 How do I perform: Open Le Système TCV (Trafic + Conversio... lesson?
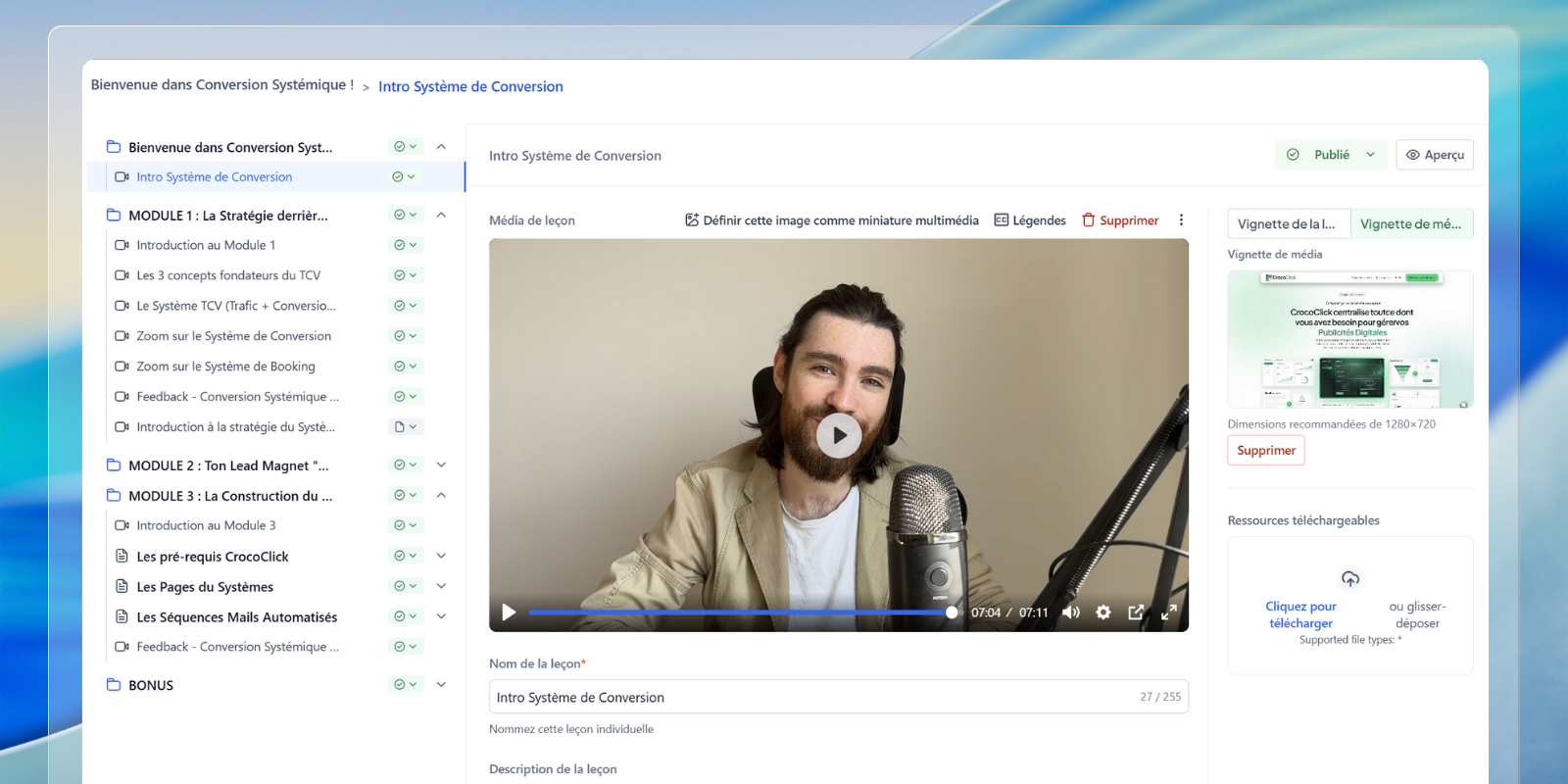tap(236, 306)
